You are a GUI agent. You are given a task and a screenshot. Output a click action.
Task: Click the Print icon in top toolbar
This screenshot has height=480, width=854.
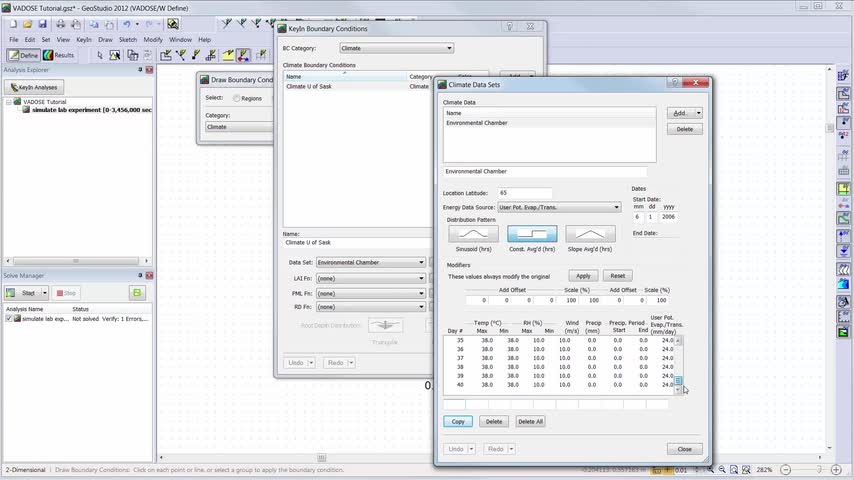pos(61,24)
